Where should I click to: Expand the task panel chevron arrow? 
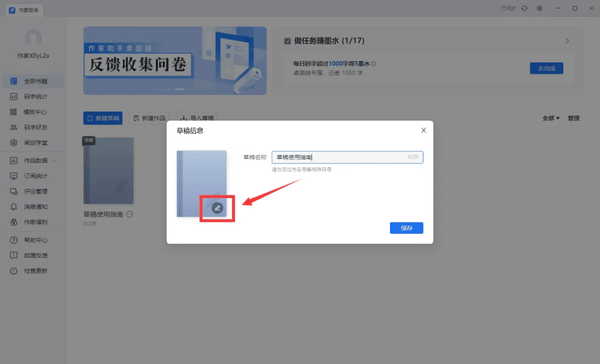click(x=567, y=41)
